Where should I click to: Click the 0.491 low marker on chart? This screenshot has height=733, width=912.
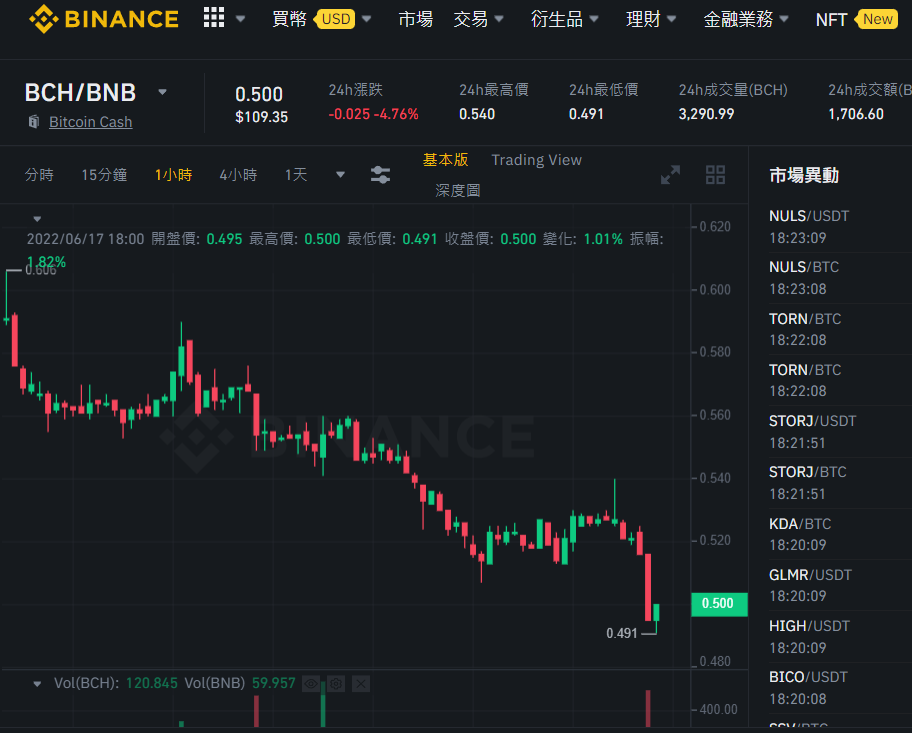(x=622, y=633)
